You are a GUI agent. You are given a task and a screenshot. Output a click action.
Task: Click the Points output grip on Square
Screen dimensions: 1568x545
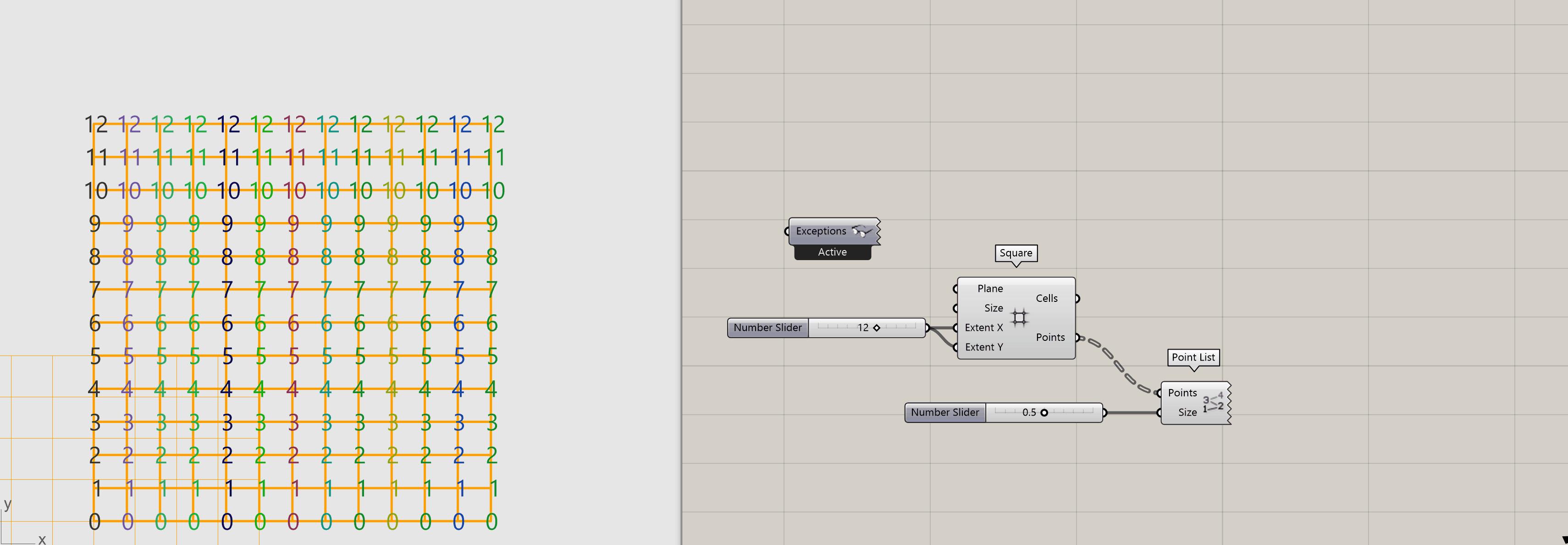(x=1077, y=337)
